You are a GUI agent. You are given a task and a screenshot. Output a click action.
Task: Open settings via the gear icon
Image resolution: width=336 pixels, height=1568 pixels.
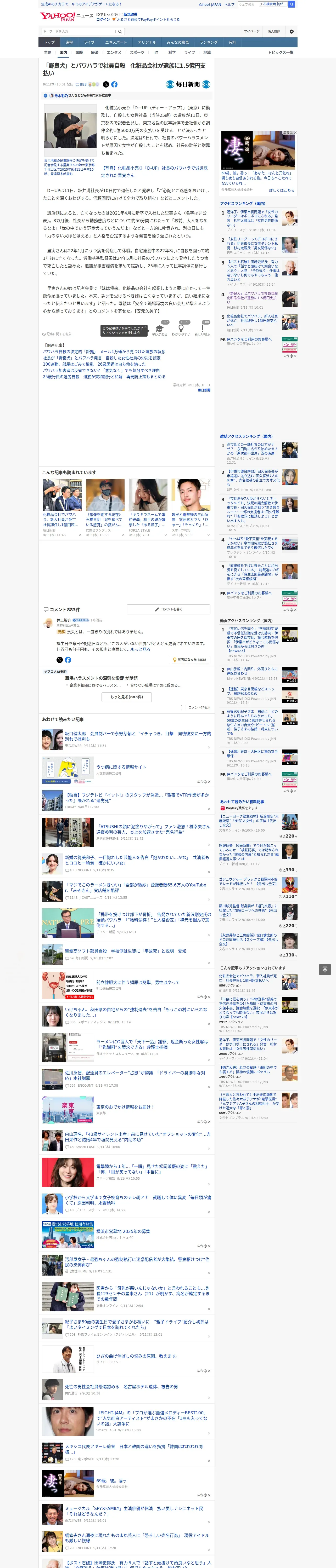(292, 31)
